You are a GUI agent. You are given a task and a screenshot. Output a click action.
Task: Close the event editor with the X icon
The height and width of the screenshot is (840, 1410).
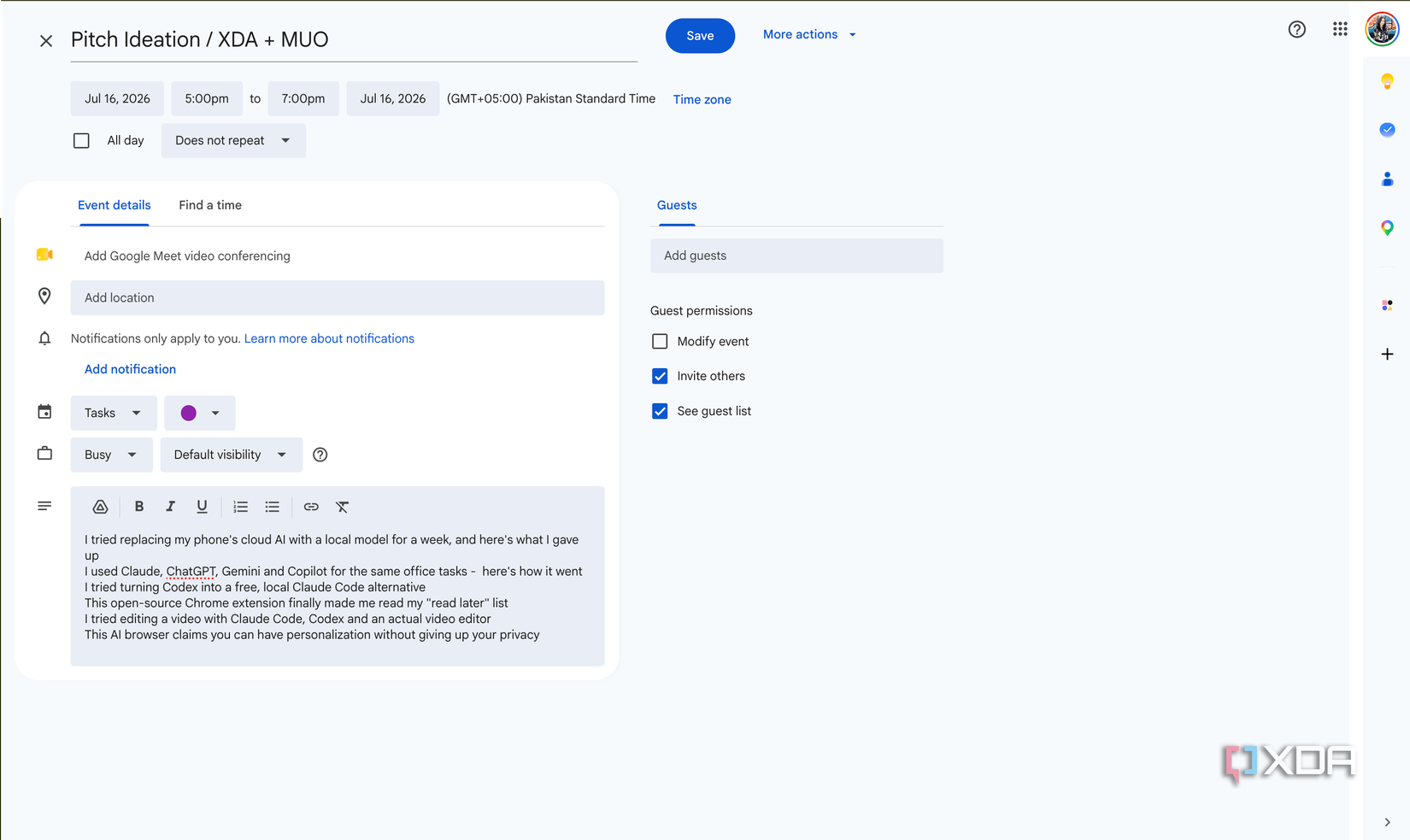(46, 40)
